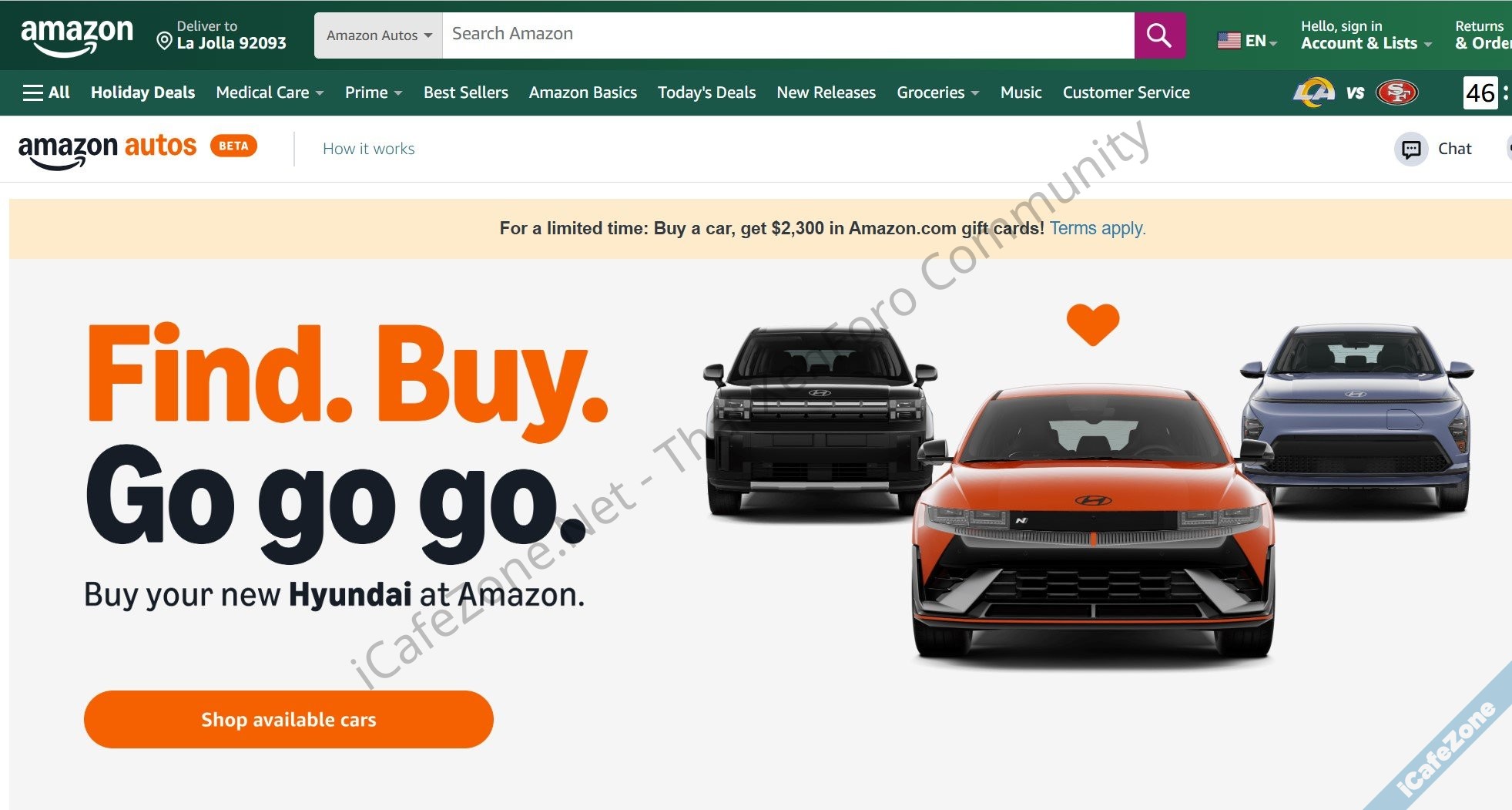Focus the Search Amazon input field
The width and height of the screenshot is (1512, 810).
[788, 35]
